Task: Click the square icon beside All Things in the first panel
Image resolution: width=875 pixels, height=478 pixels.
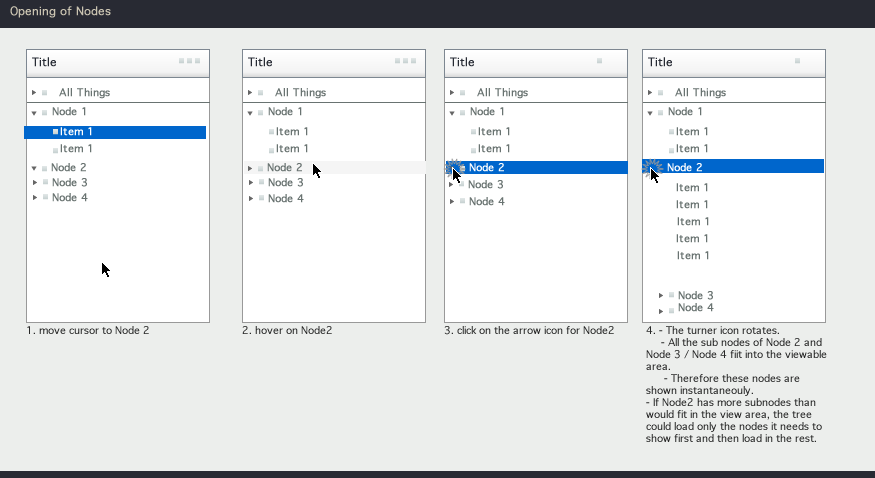Action: pos(45,93)
